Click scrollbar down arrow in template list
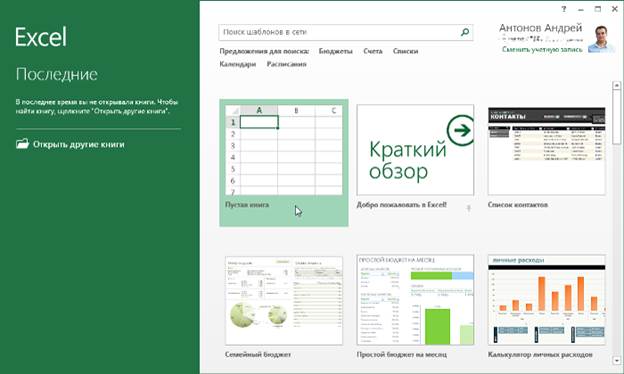 click(616, 360)
